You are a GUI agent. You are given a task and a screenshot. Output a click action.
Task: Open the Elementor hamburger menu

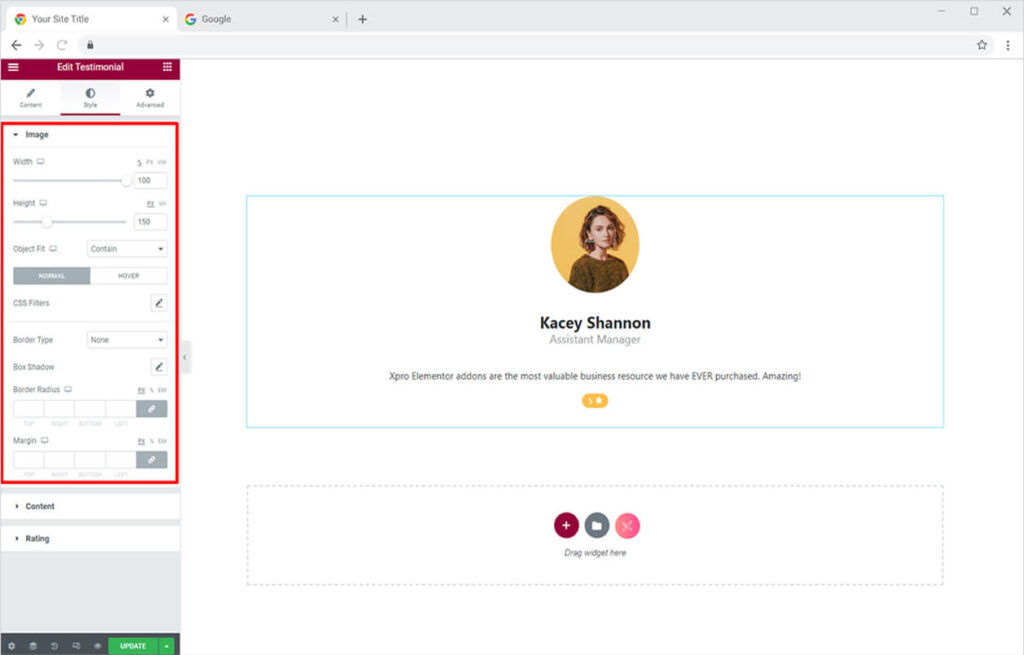click(x=13, y=67)
